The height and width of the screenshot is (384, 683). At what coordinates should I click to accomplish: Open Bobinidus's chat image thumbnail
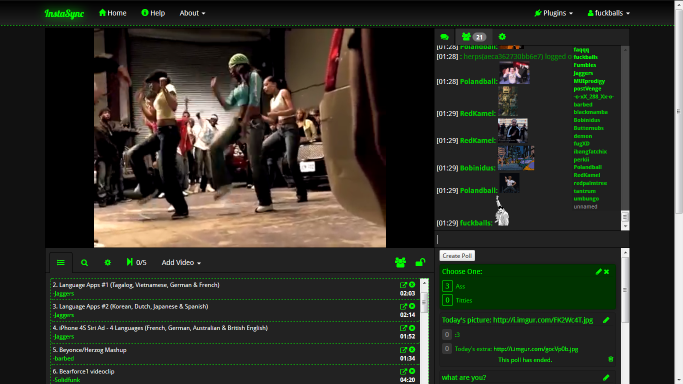[516, 158]
